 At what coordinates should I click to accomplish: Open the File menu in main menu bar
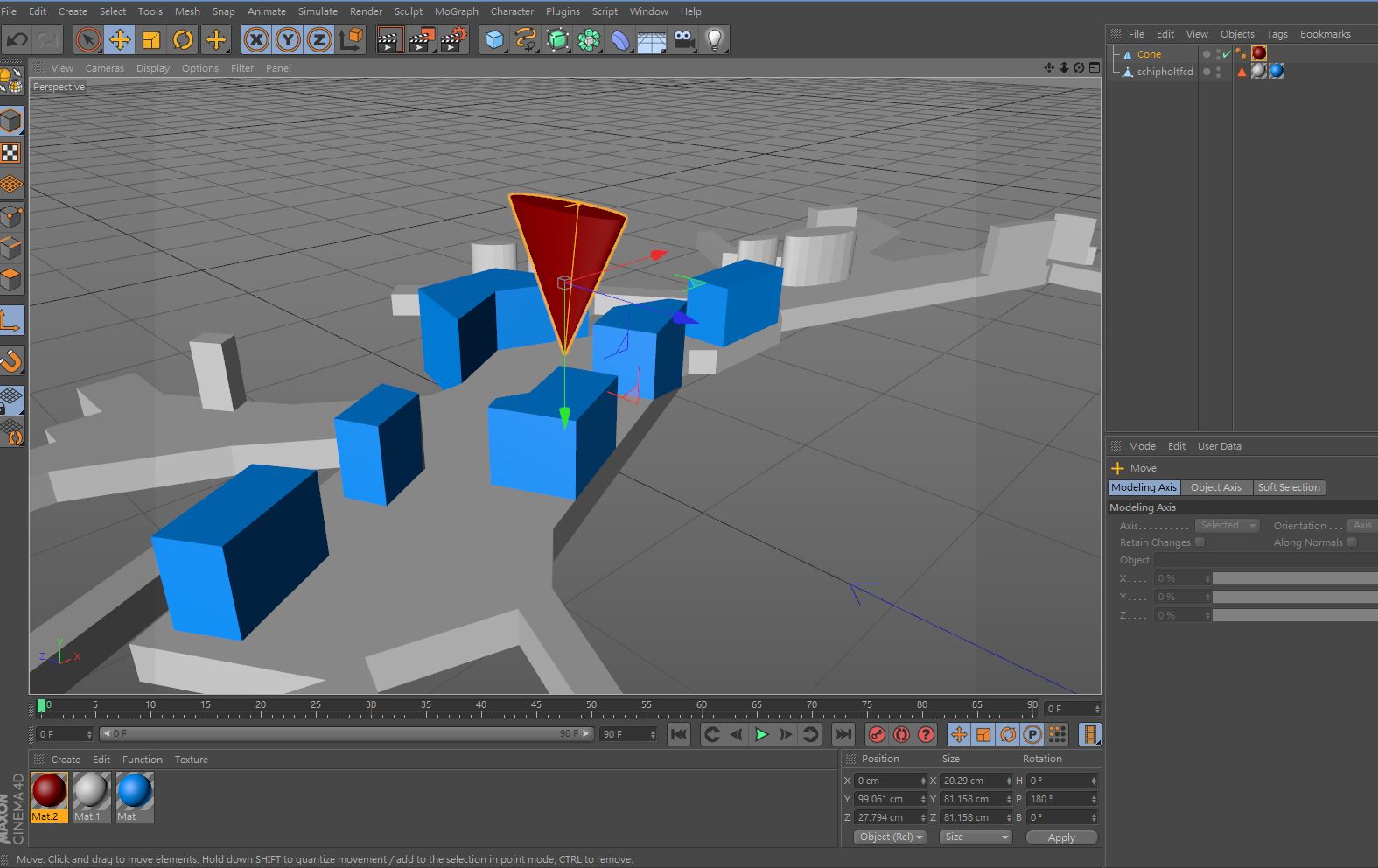click(9, 11)
